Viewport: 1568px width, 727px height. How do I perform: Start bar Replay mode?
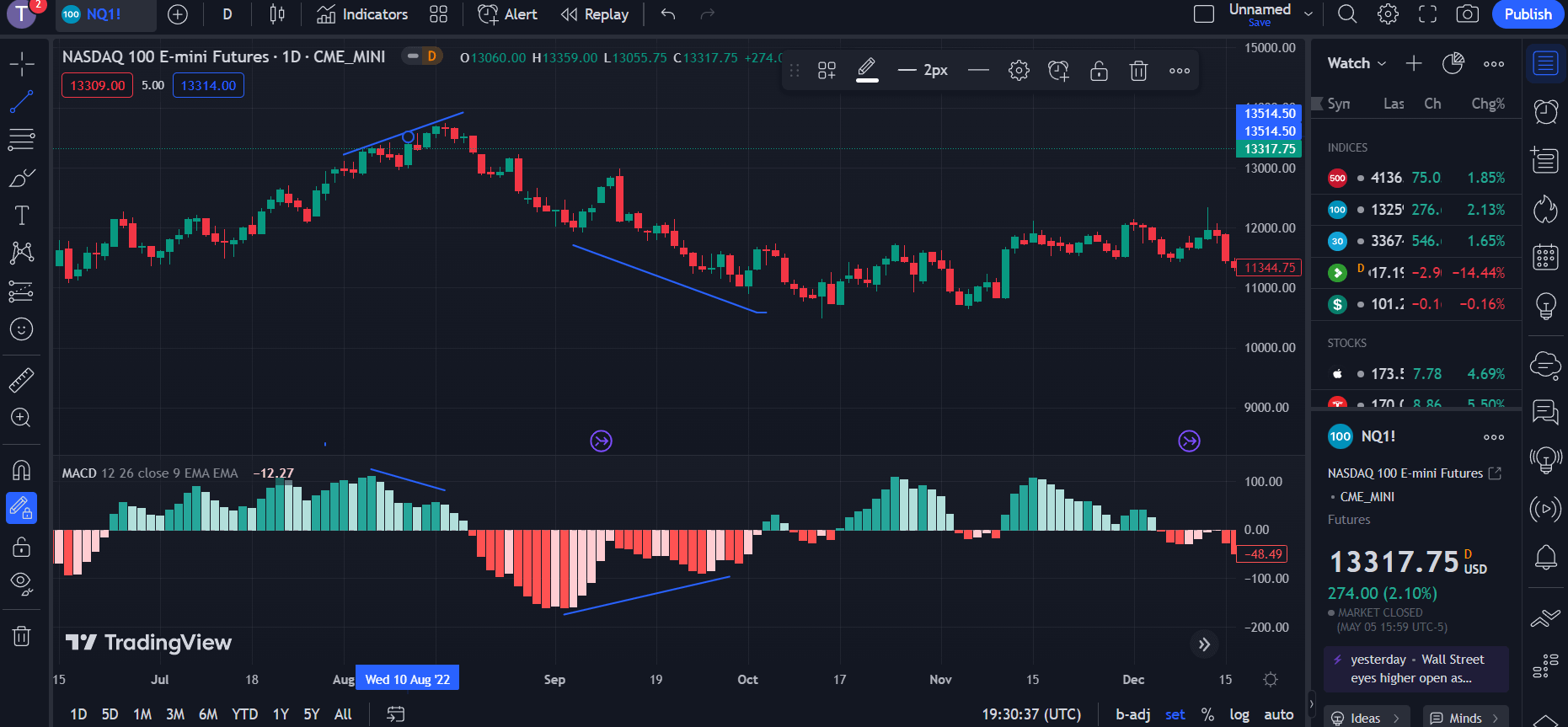[x=595, y=14]
